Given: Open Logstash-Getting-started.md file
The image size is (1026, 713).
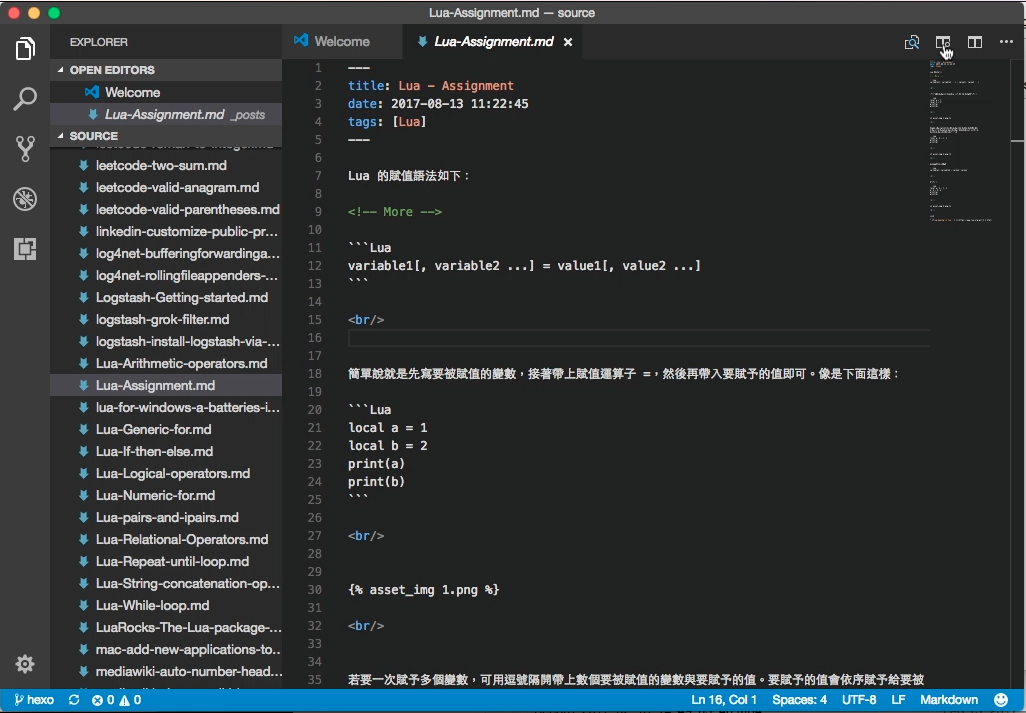Looking at the screenshot, I should point(166,298).
